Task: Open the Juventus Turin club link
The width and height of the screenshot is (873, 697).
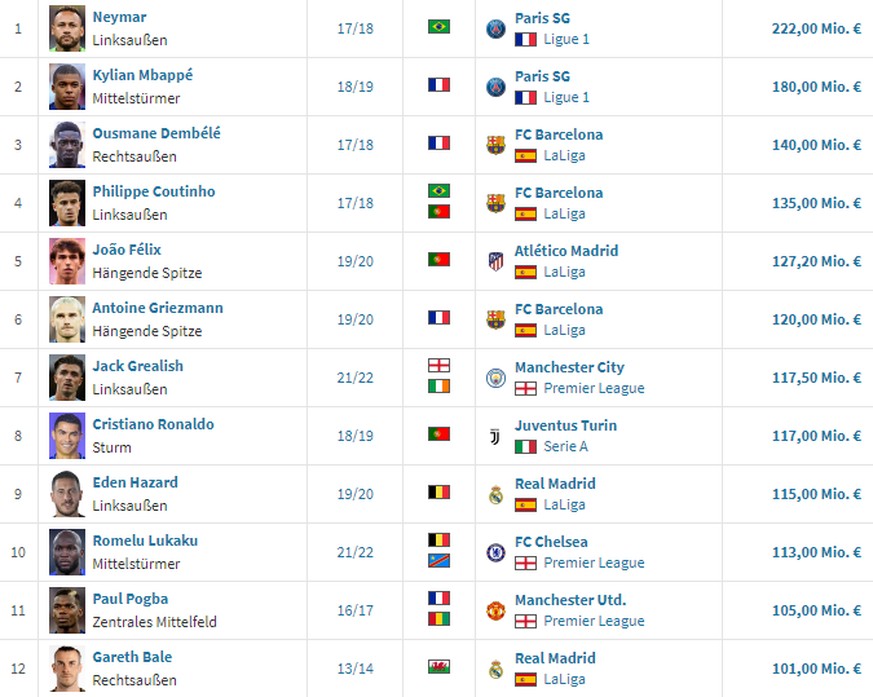Action: [x=565, y=425]
